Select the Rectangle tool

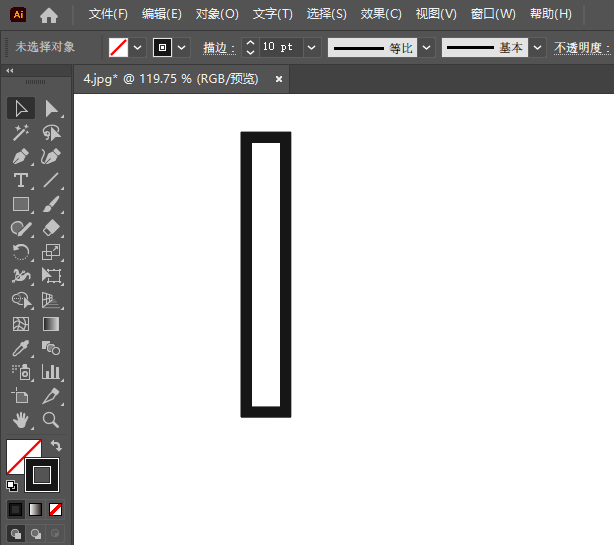pyautogui.click(x=21, y=204)
